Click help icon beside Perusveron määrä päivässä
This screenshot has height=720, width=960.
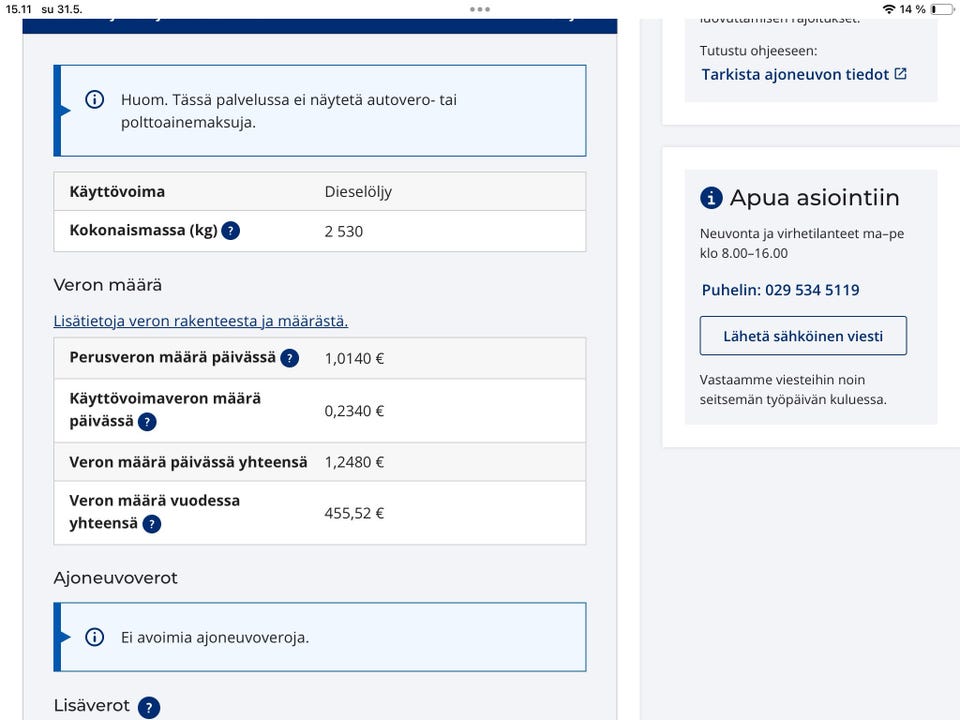tap(290, 358)
